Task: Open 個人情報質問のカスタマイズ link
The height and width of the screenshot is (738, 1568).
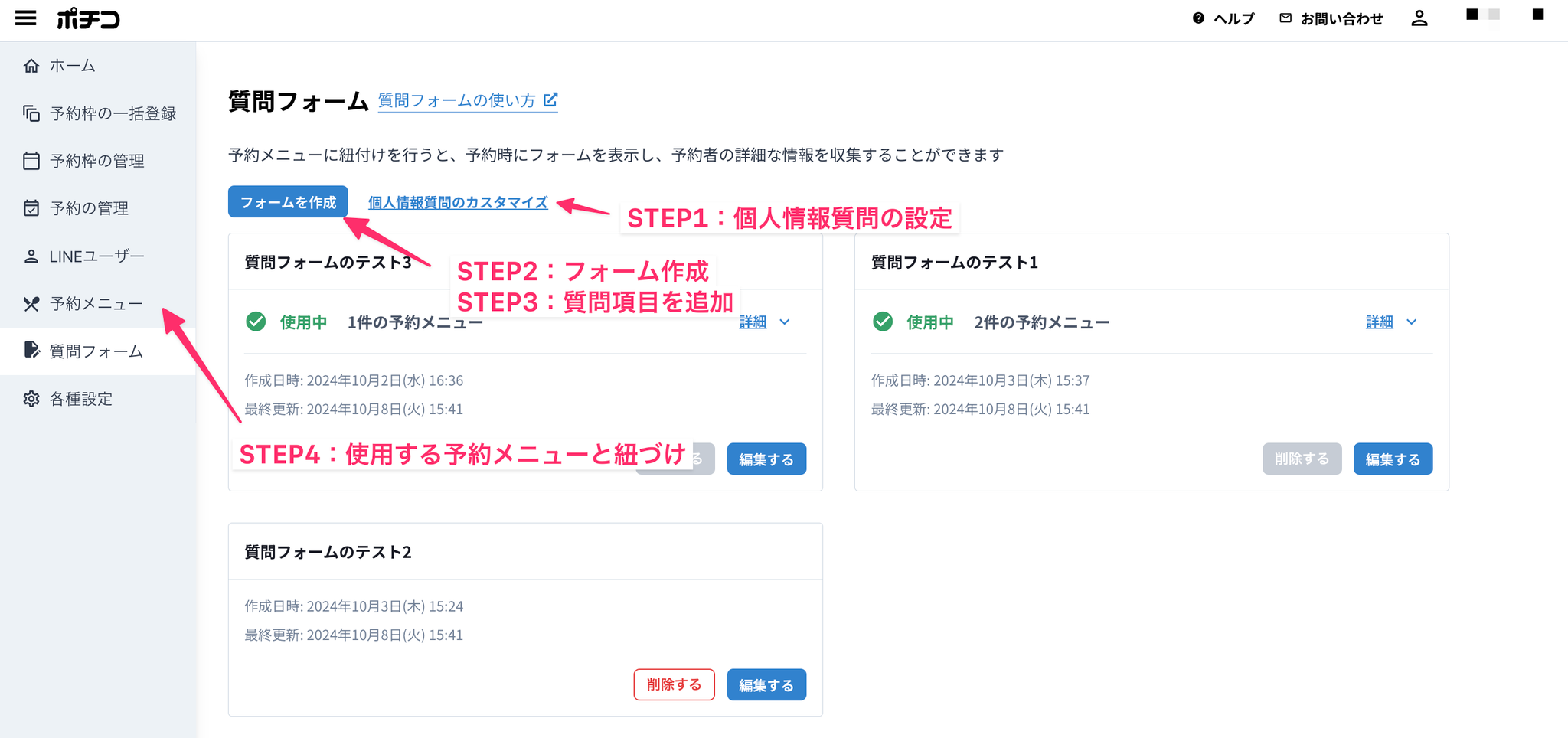Action: click(458, 203)
